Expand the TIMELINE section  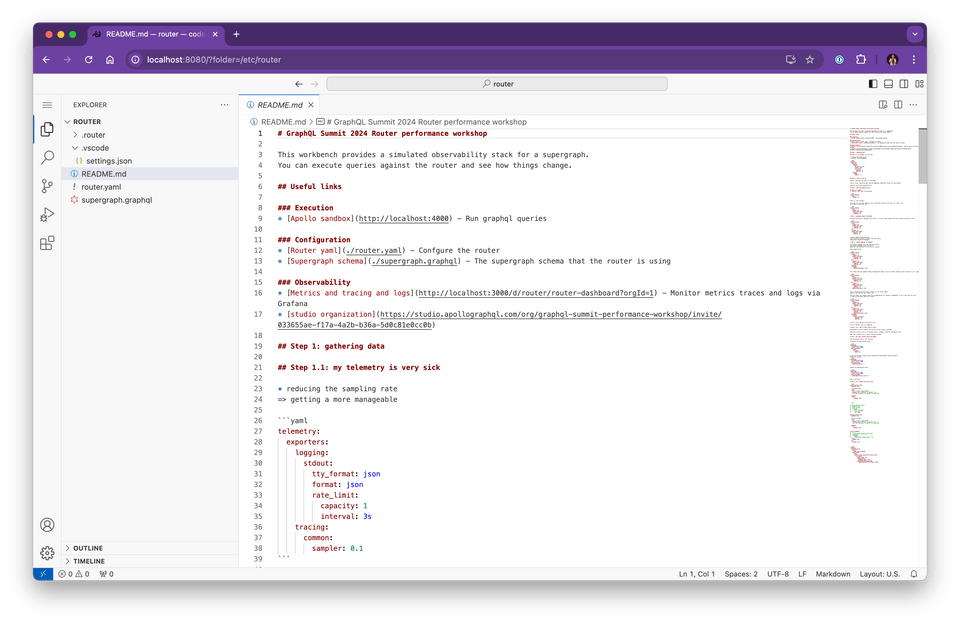click(149, 561)
